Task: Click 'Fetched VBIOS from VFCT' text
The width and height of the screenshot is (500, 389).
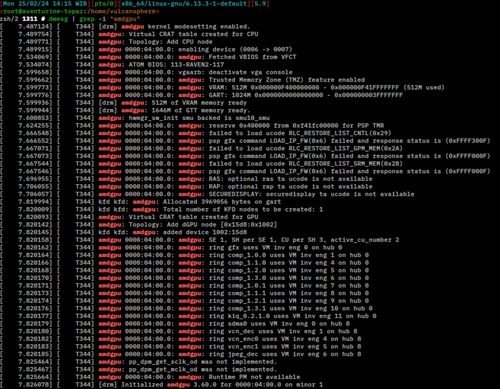Action: click(x=252, y=57)
